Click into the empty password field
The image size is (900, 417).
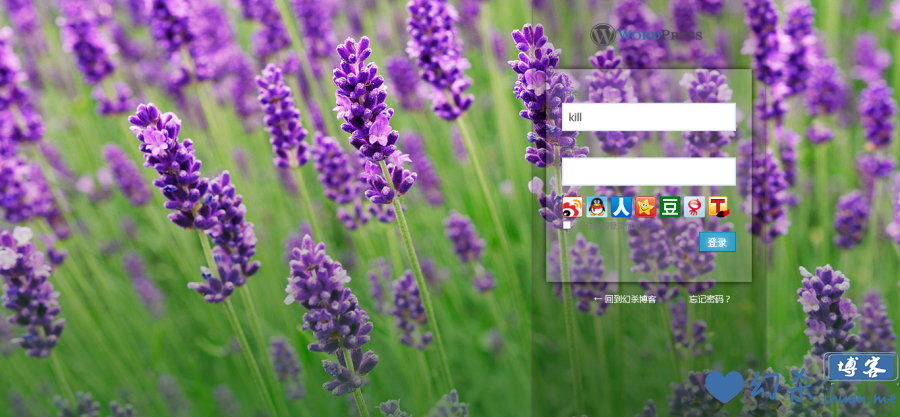coord(648,171)
